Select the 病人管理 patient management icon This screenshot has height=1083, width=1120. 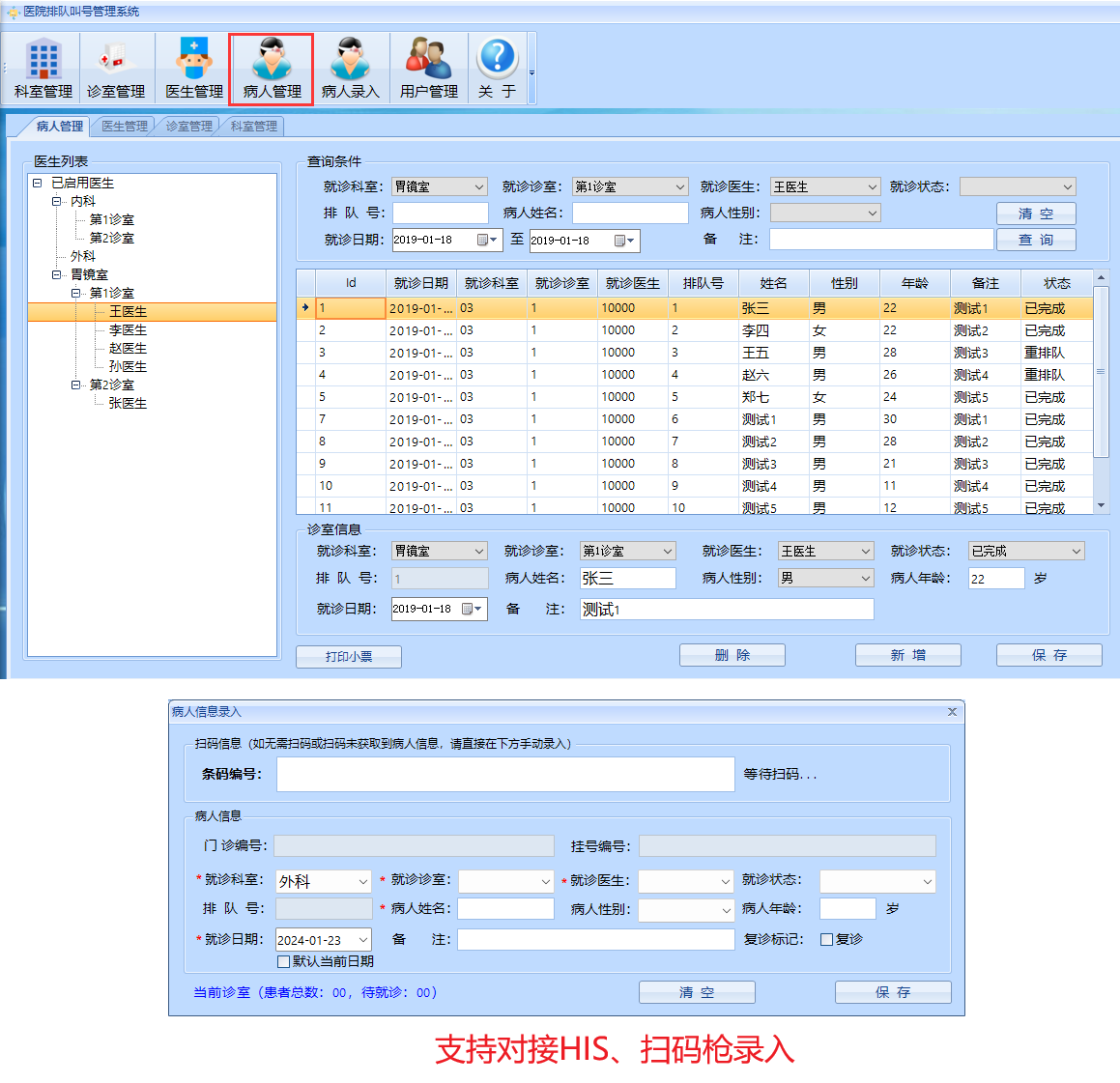tap(272, 70)
